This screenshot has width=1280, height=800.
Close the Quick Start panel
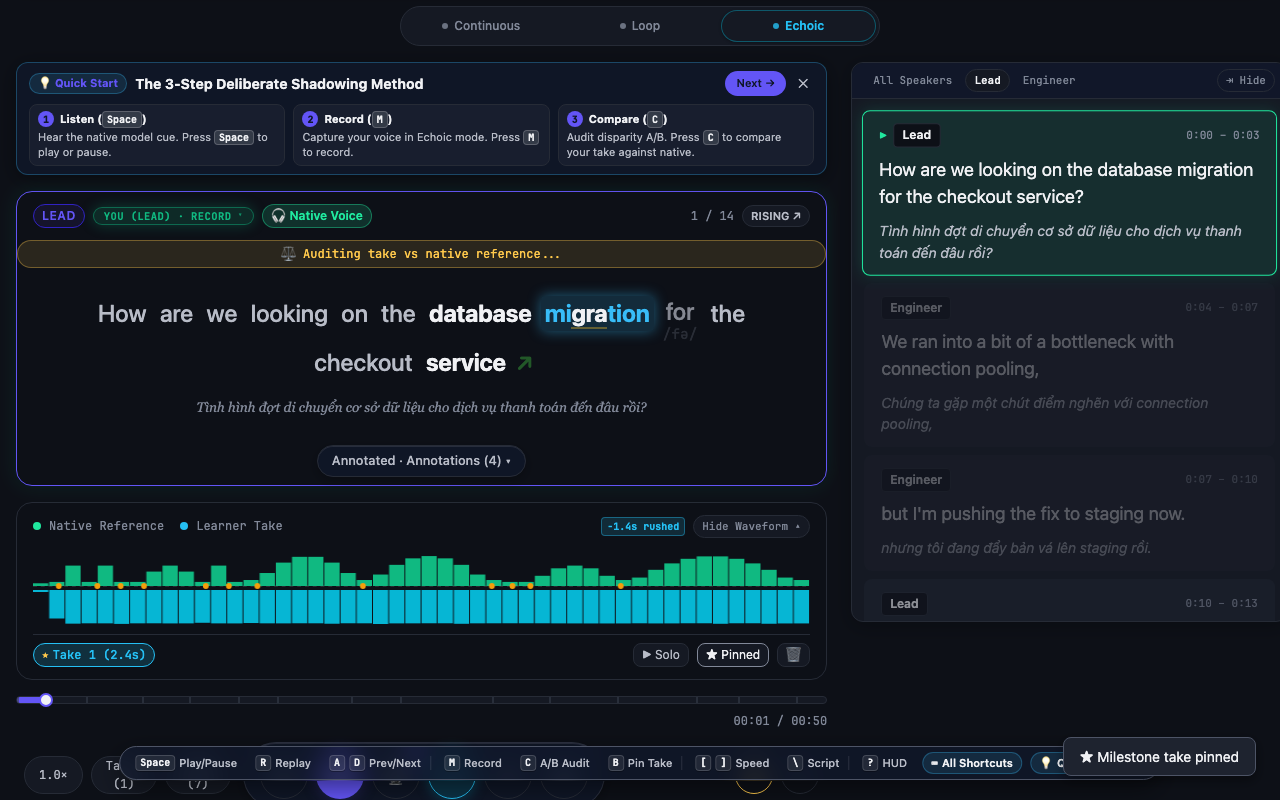pos(803,84)
